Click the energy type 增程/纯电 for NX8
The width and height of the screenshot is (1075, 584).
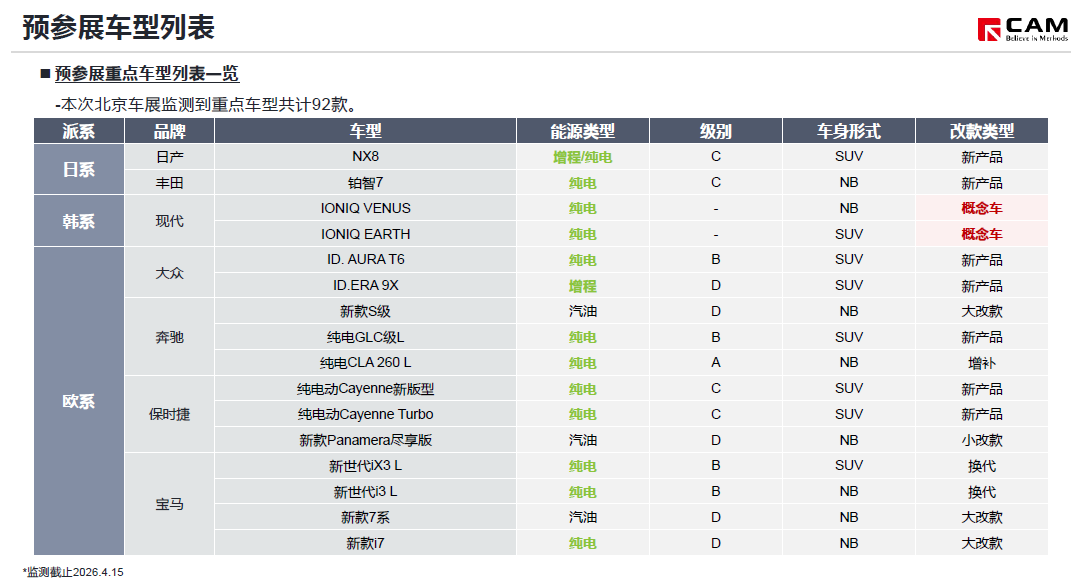point(583,157)
